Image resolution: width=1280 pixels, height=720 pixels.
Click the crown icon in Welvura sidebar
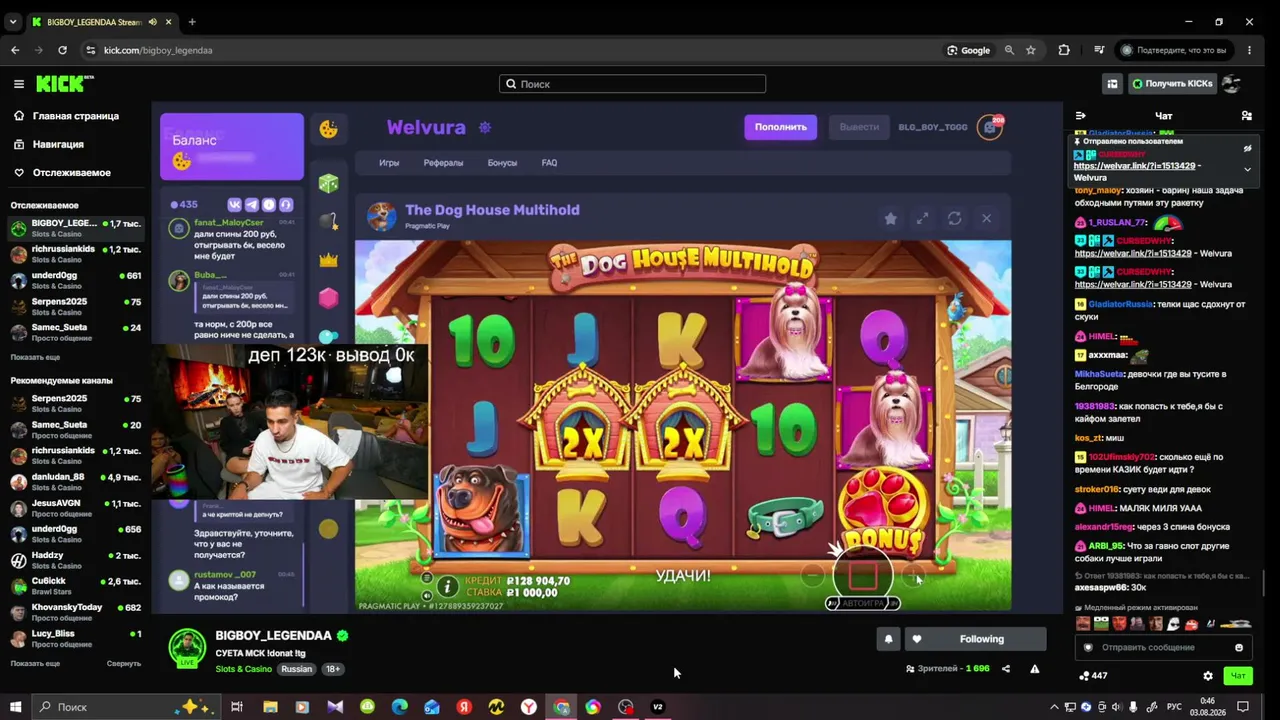(x=328, y=260)
